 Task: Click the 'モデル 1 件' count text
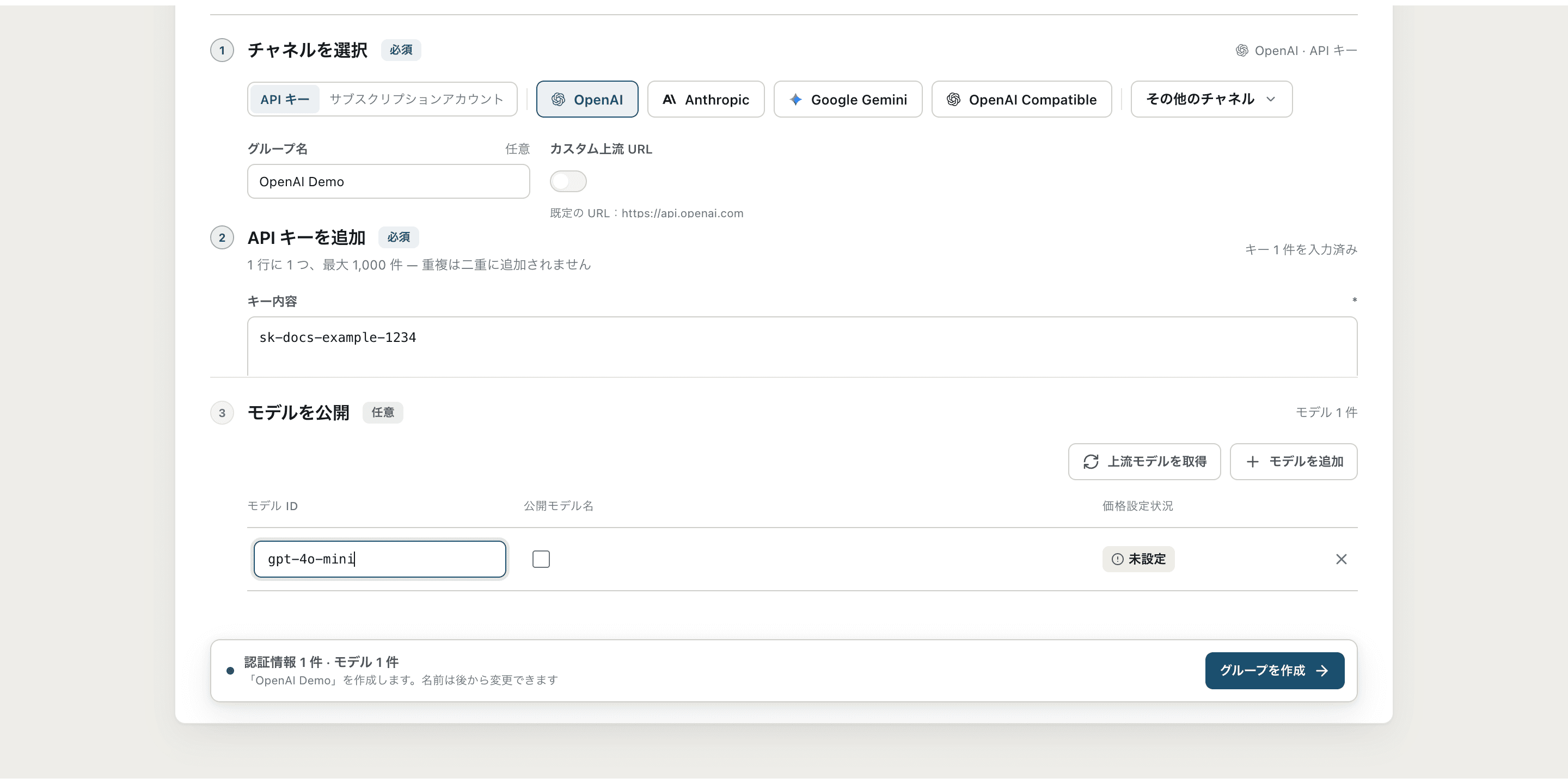tap(1326, 413)
